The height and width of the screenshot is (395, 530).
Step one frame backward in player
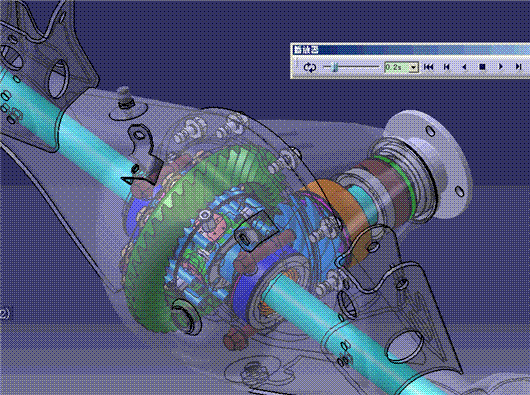point(447,67)
